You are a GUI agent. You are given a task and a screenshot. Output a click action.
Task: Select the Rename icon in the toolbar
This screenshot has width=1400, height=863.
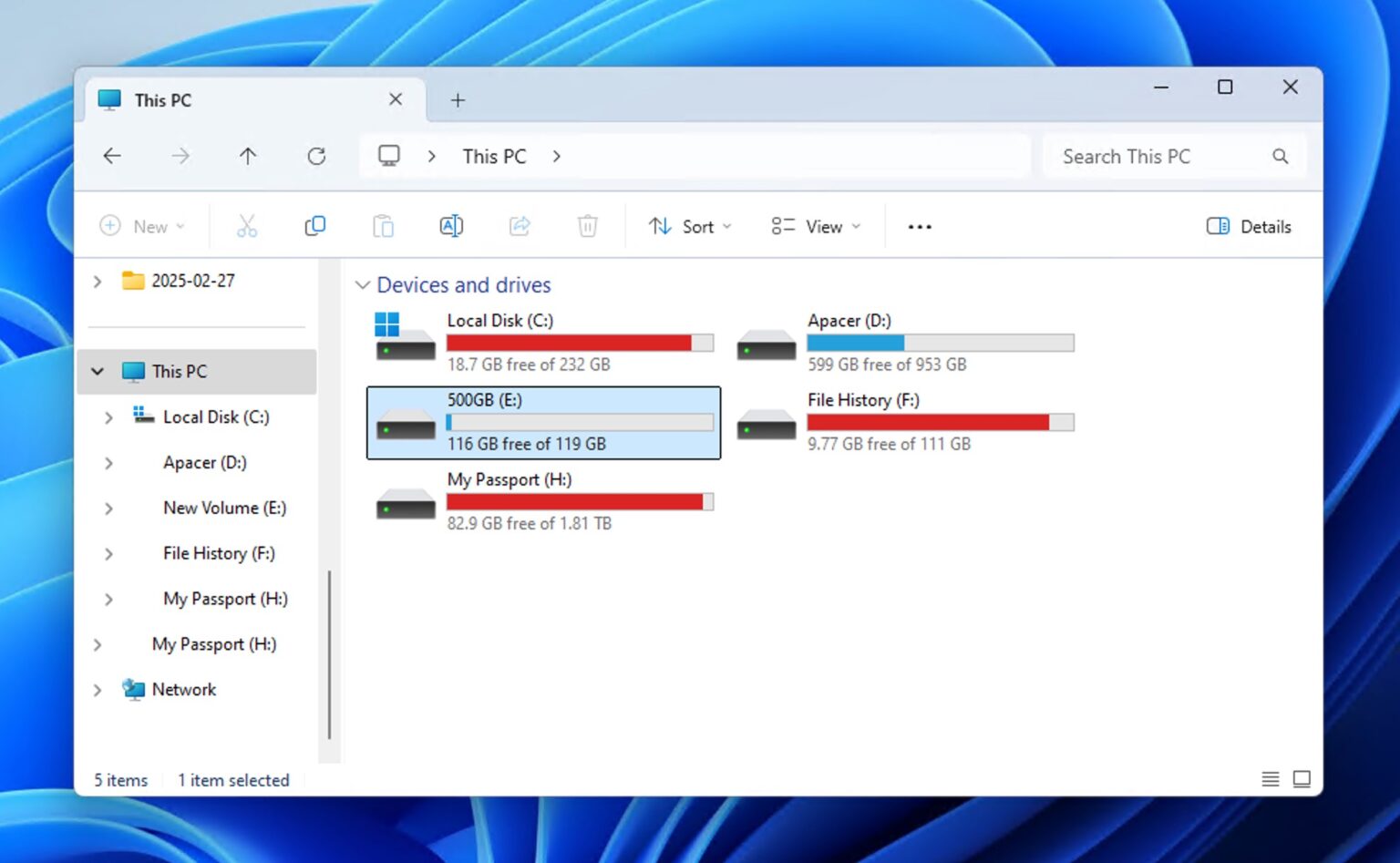[450, 226]
